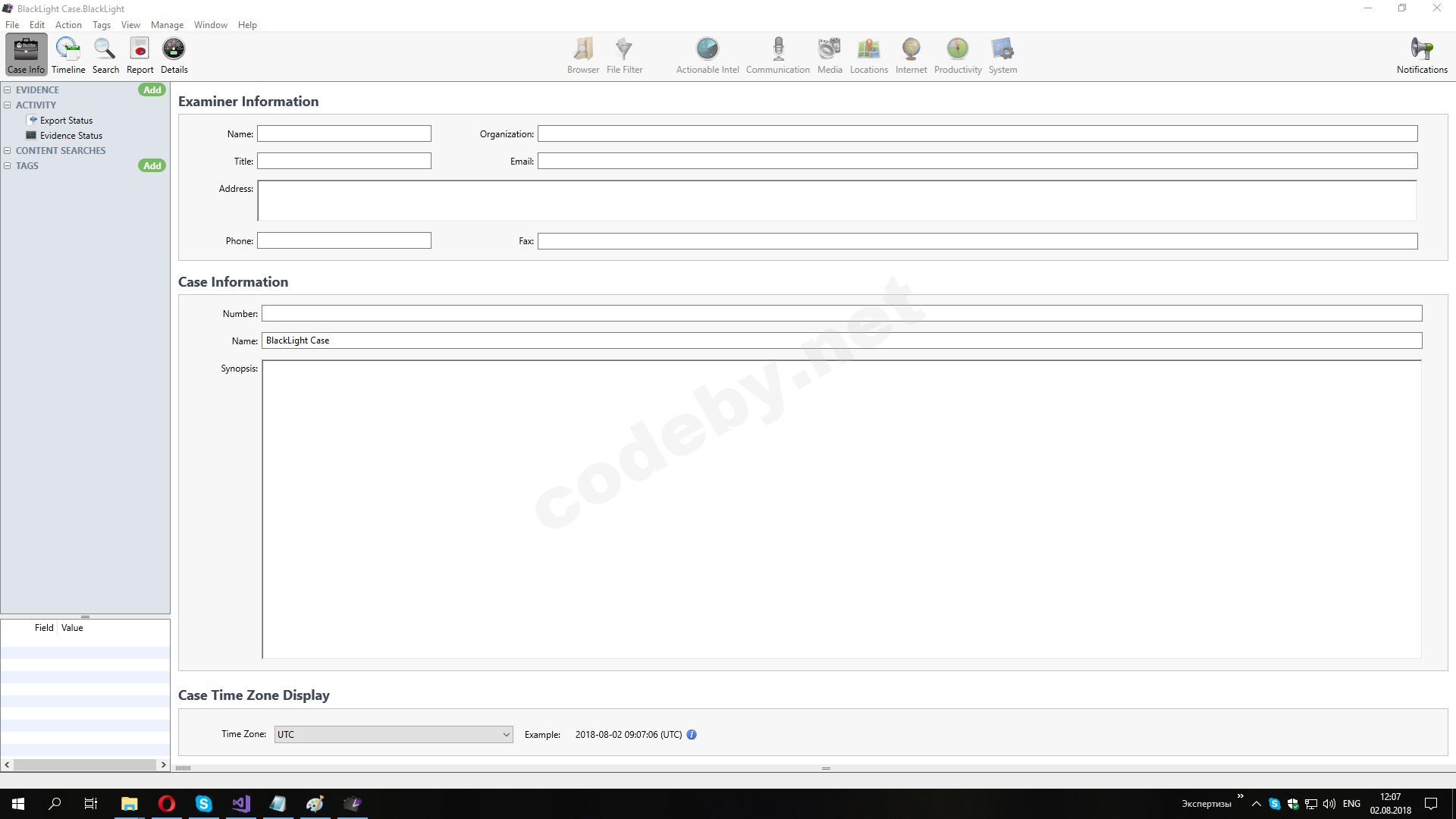Open the Communication view
This screenshot has height=819, width=1456.
point(777,55)
